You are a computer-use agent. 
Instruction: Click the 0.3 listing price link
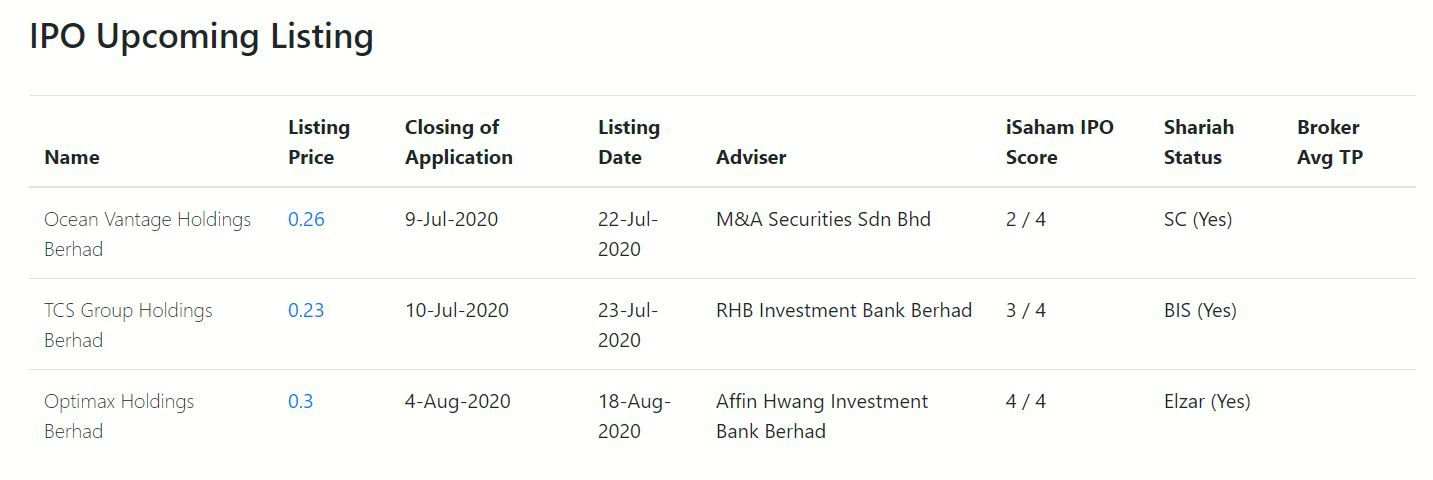click(x=300, y=401)
